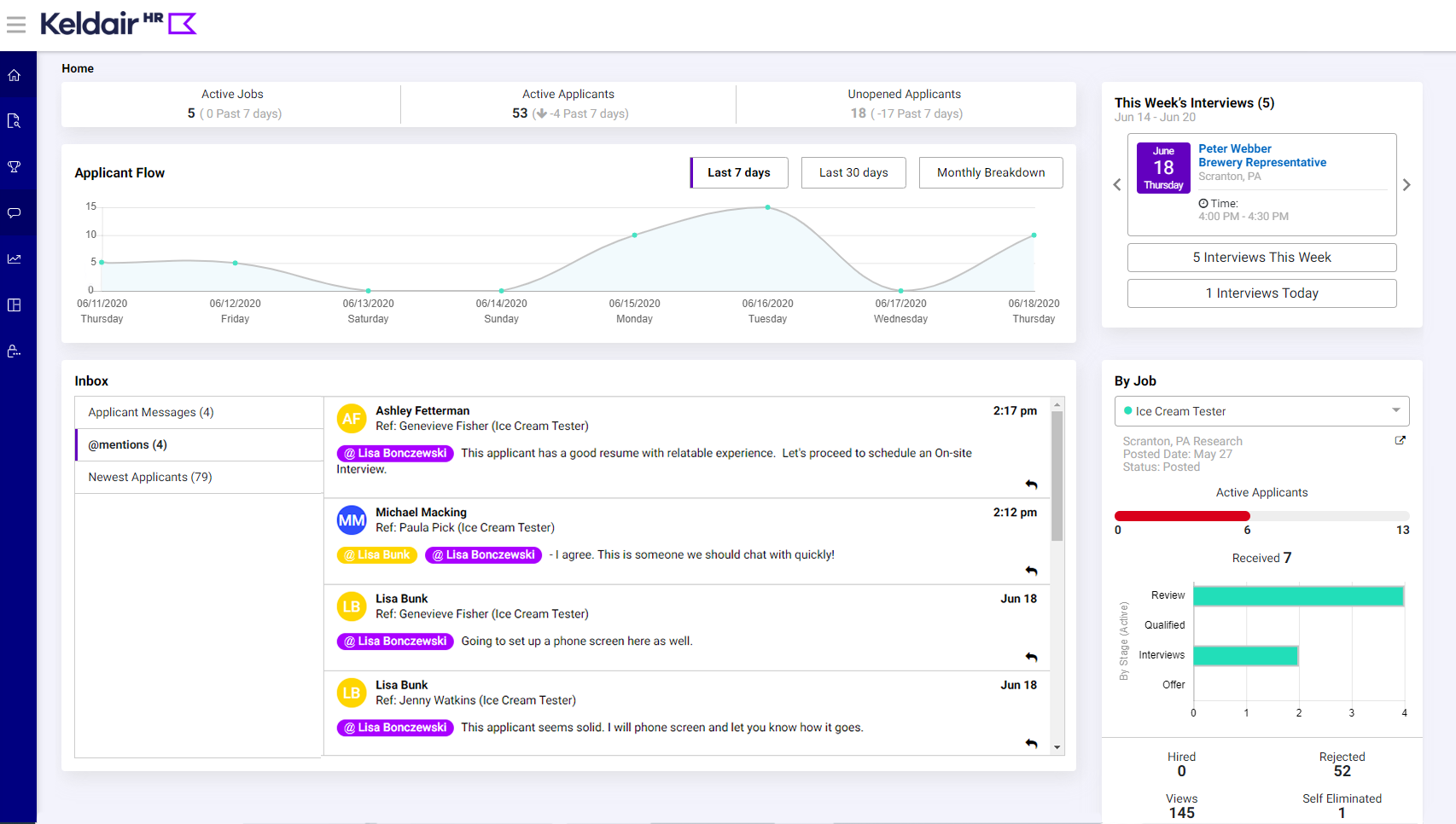
Task: Switch Applicant Flow to Last 7 days
Action: click(738, 172)
